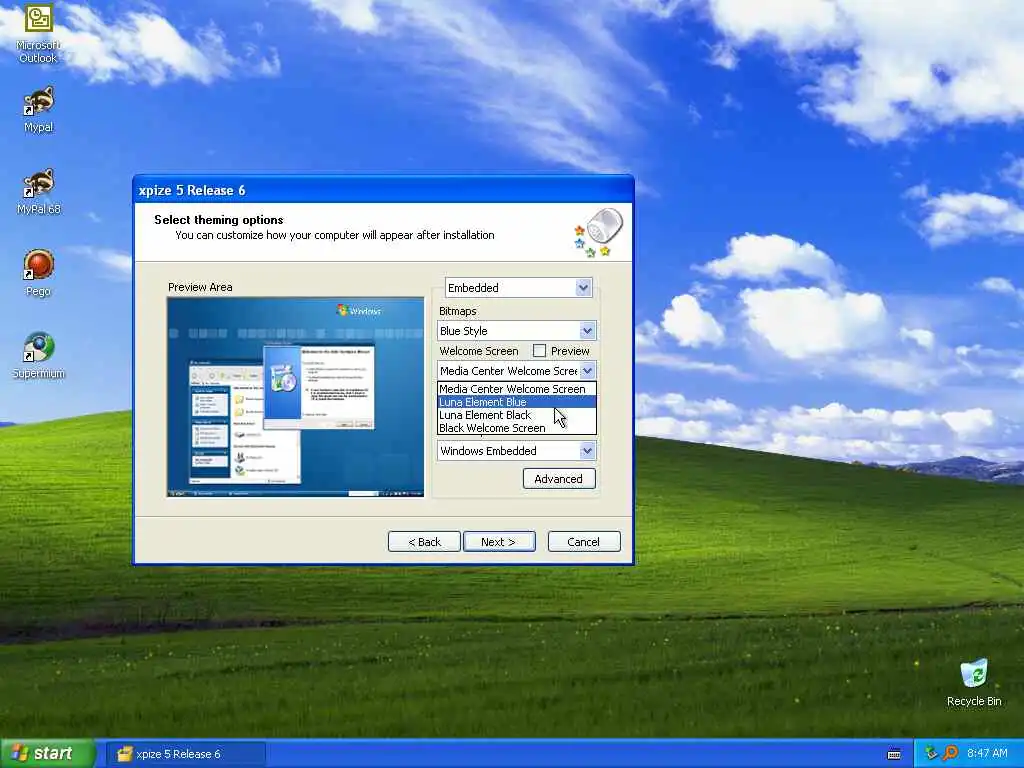The width and height of the screenshot is (1024, 768).
Task: Expand the Blue Style bitmaps dropdown
Action: coord(587,330)
